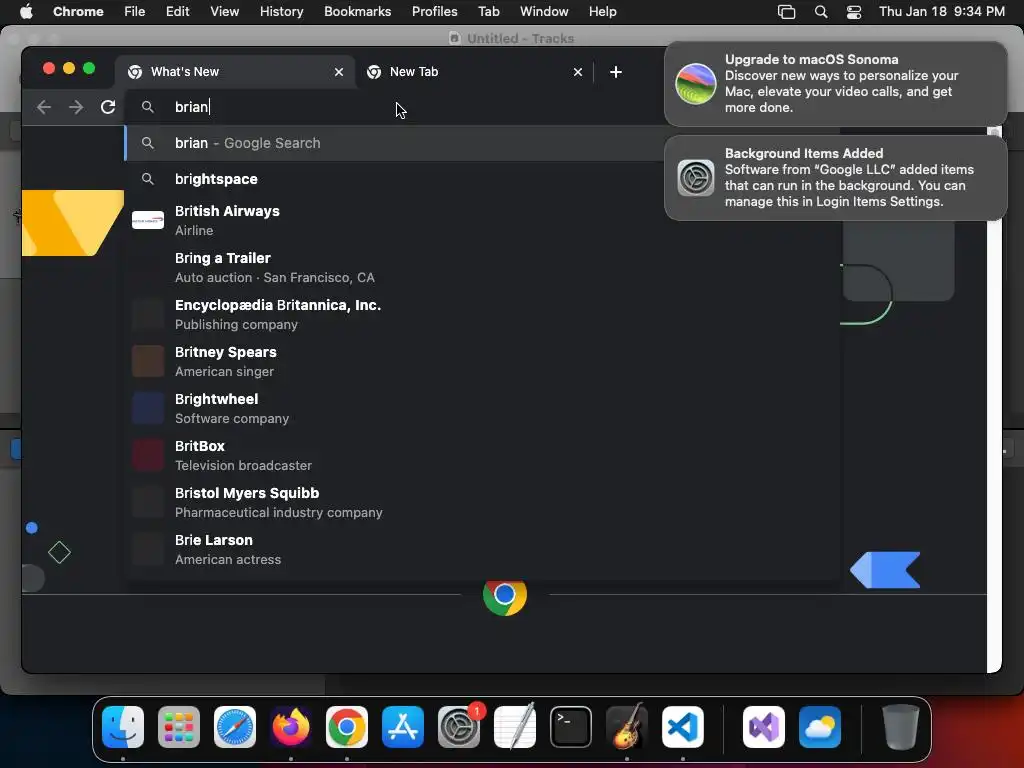Open the Window menu

(x=544, y=12)
